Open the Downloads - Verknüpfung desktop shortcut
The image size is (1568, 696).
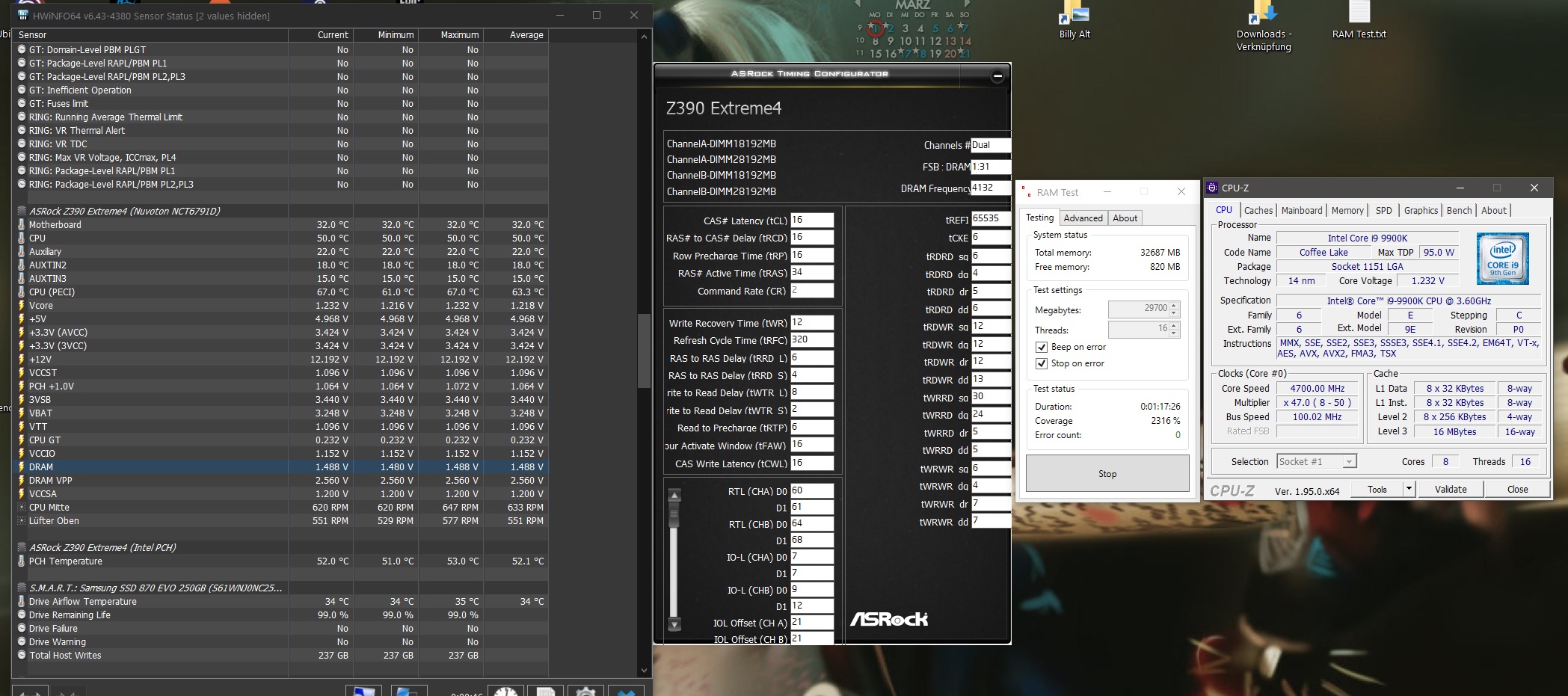[1264, 26]
